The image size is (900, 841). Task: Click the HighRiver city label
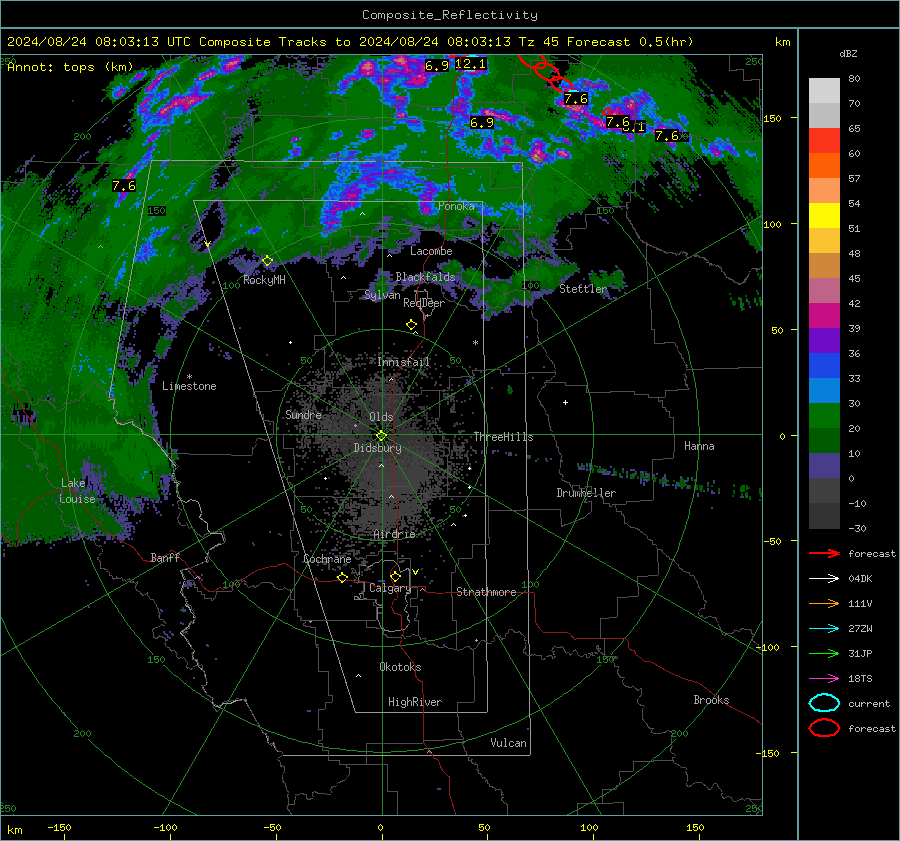click(x=415, y=702)
